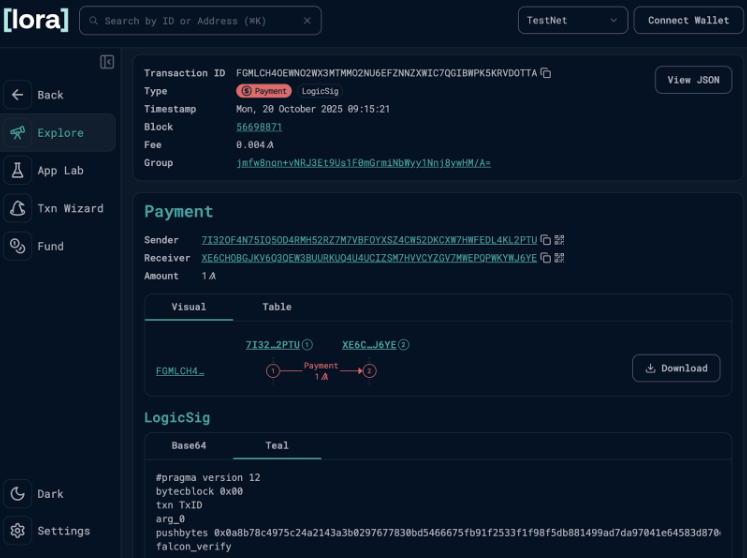The height and width of the screenshot is (558, 747).
Task: Open App Lab from sidebar
Action: pos(58,171)
